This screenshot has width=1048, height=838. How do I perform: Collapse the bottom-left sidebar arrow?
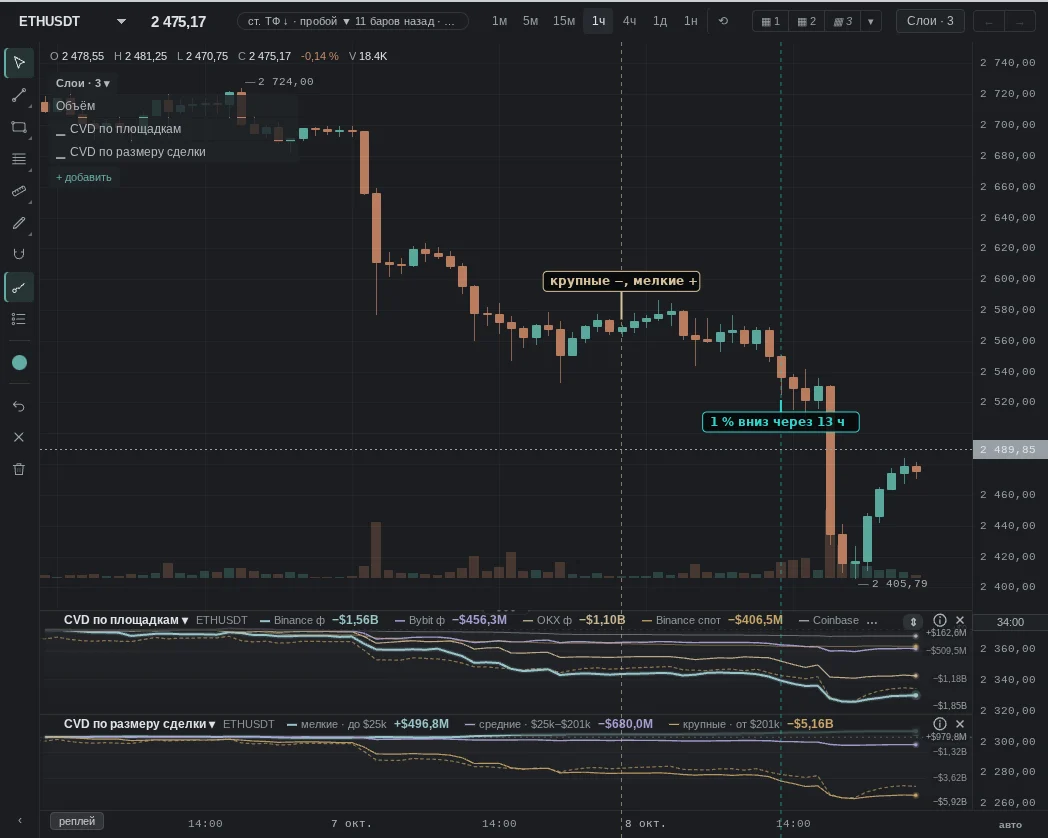[x=19, y=820]
